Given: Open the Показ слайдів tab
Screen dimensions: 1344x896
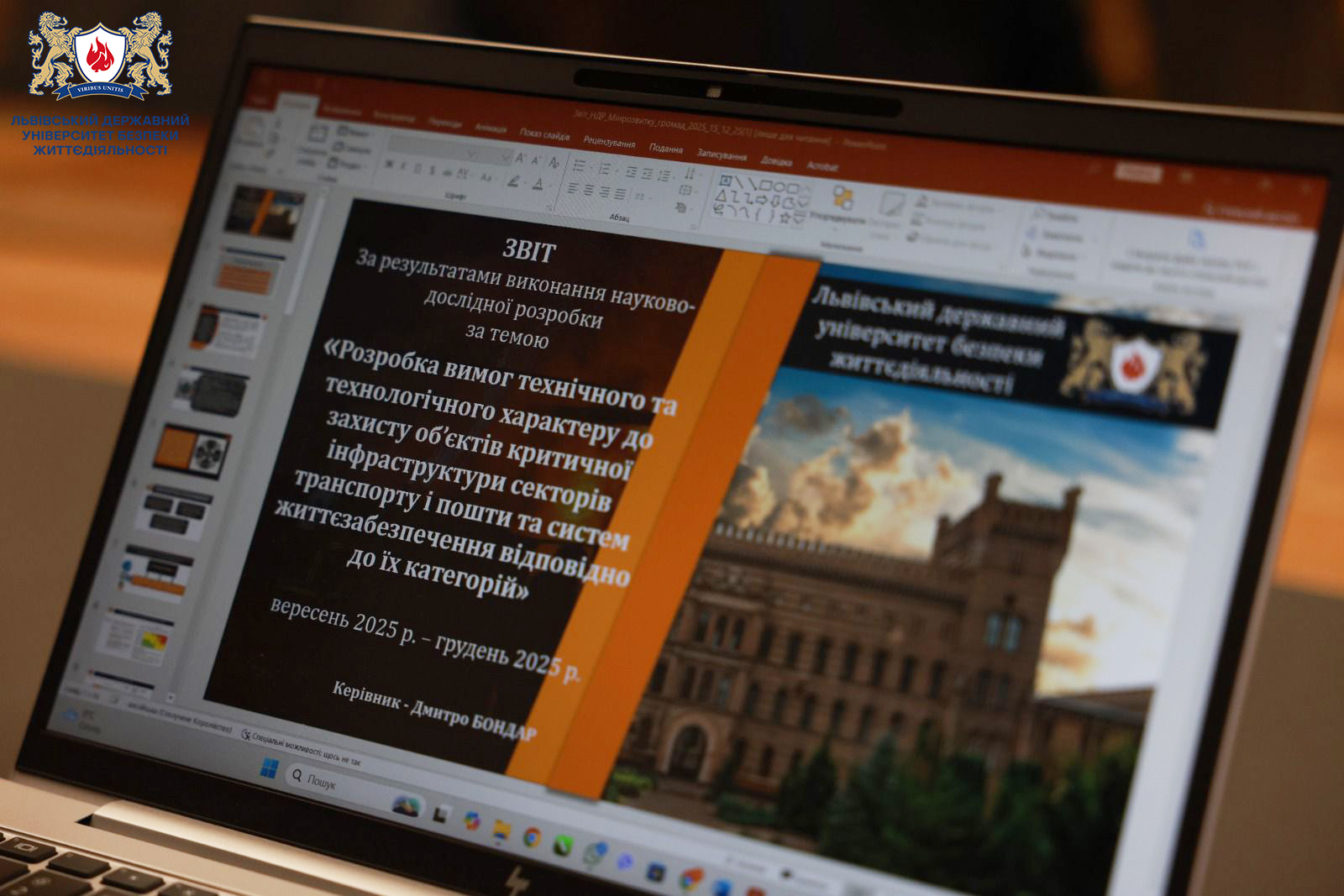Looking at the screenshot, I should (x=543, y=134).
